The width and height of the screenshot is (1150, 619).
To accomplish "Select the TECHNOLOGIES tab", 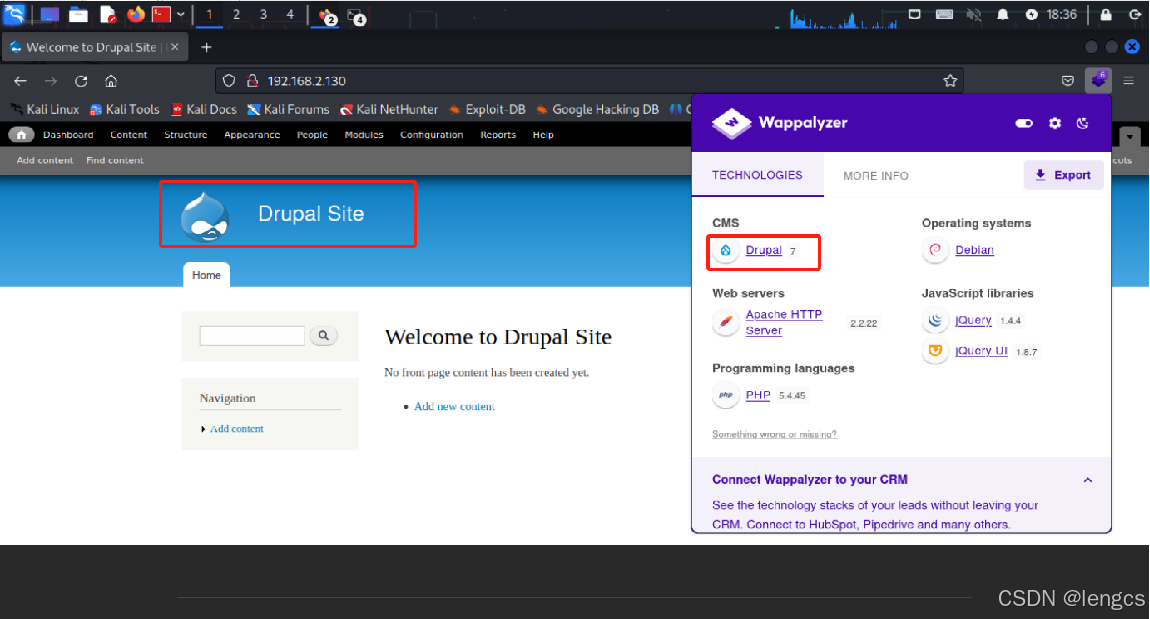I will click(x=757, y=175).
